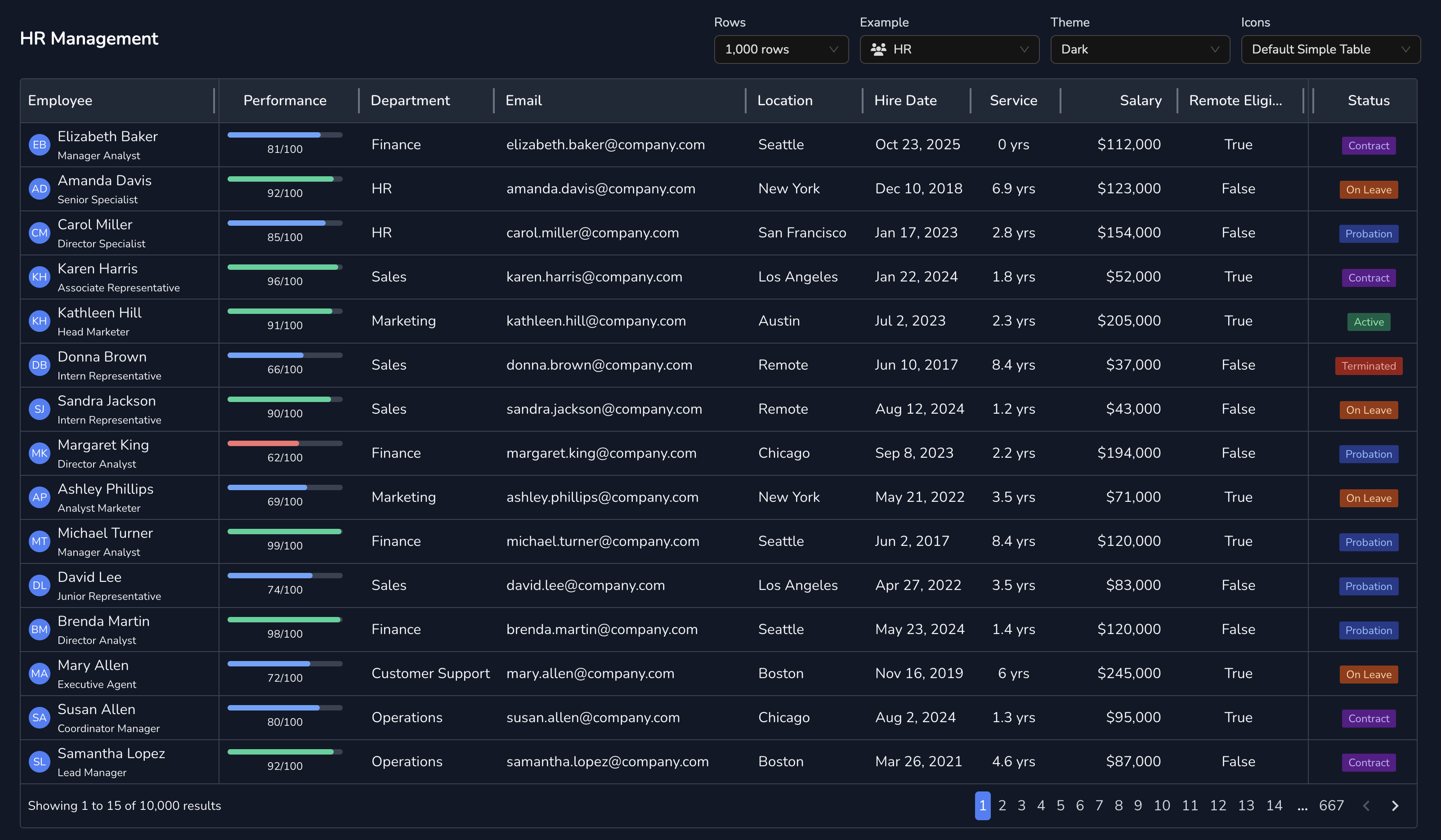This screenshot has width=1441, height=840.
Task: Click Ashley Phillips's AP avatar
Action: coord(40,497)
